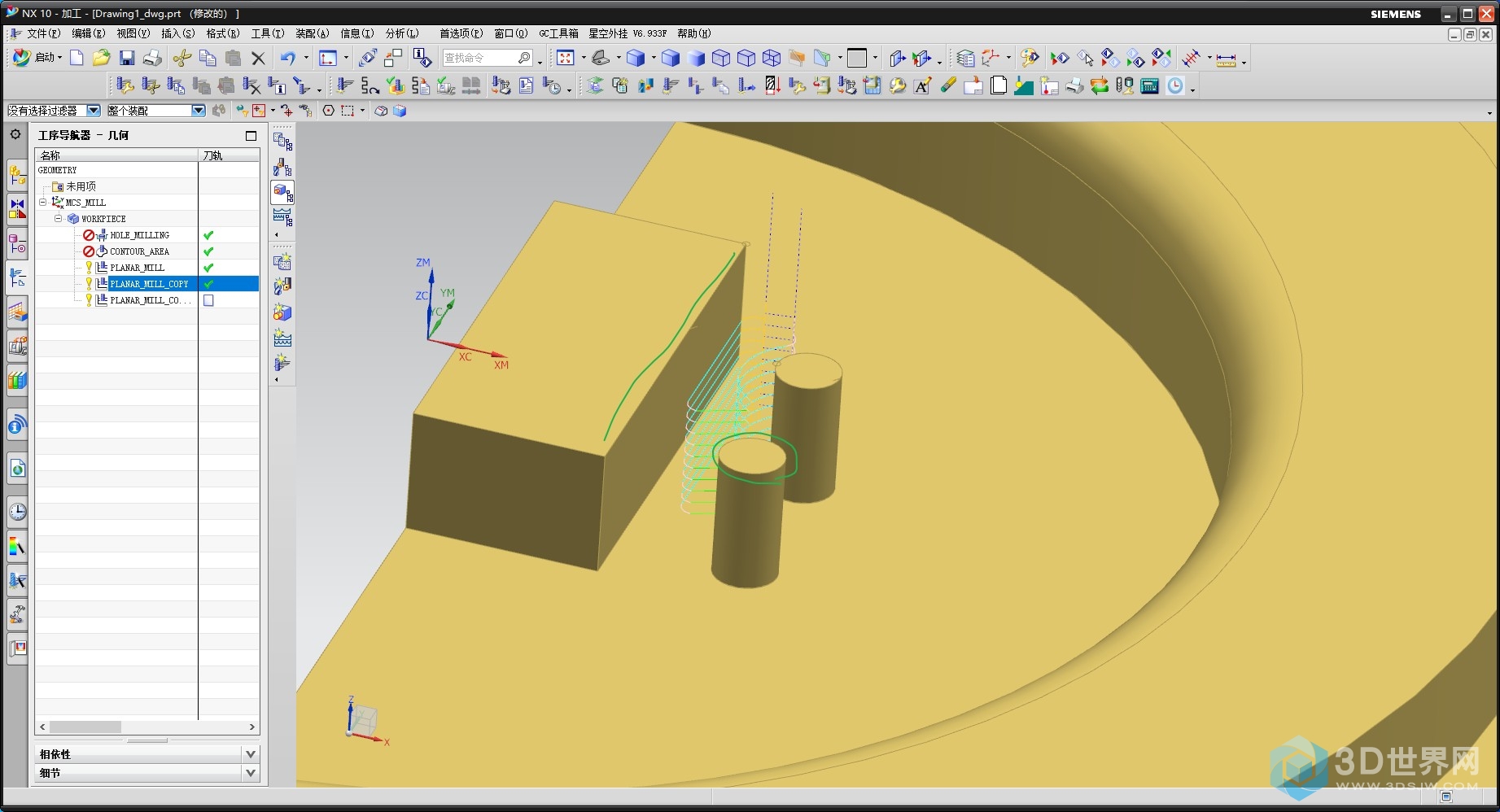
Task: Click the CONTOUR_AREA toolpath checkmark
Action: pos(208,251)
